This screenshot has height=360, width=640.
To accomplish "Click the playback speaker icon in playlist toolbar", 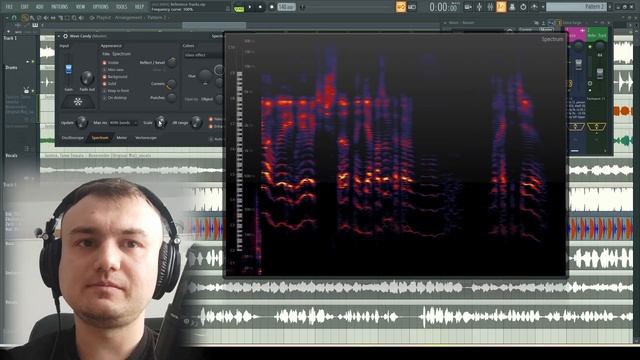I will pyautogui.click(x=81, y=18).
